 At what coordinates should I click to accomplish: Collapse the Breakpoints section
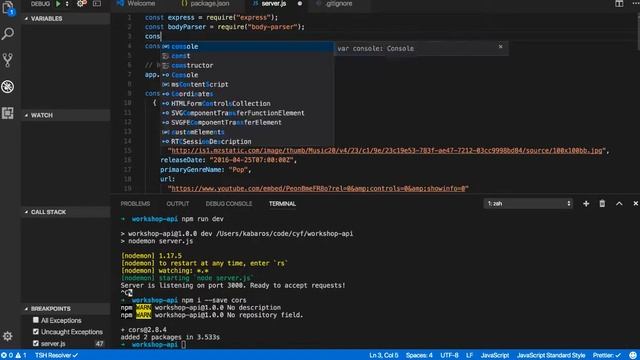(66, 309)
